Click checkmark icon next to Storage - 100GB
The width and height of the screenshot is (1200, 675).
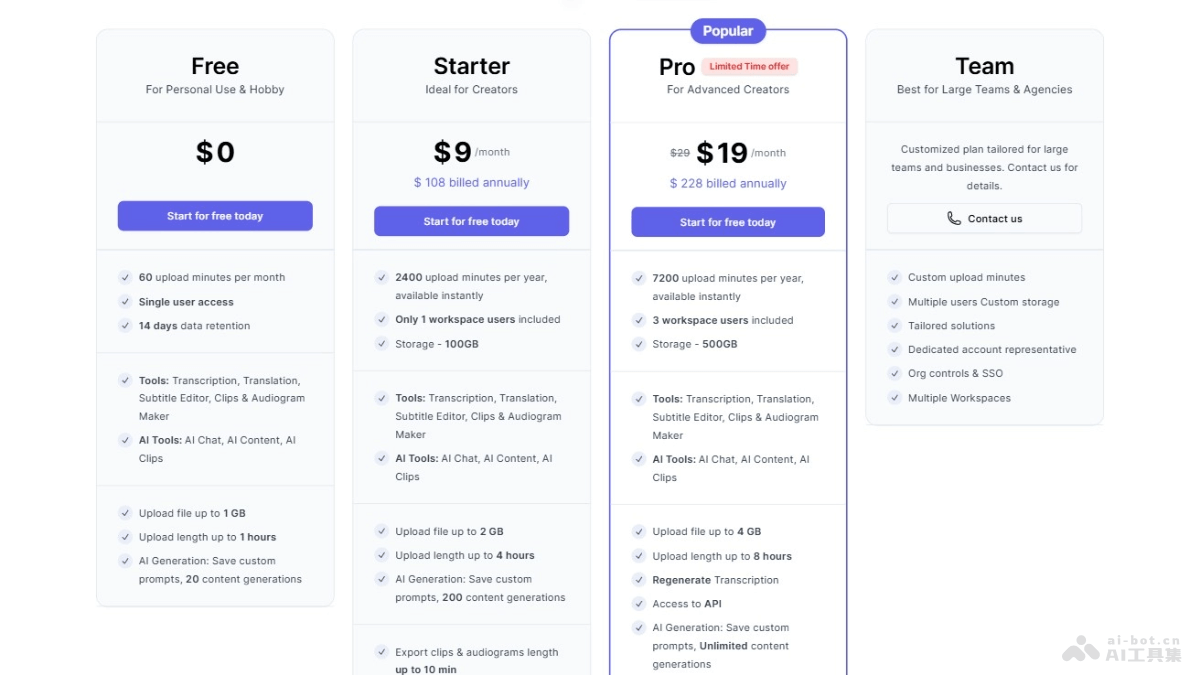[x=382, y=344]
